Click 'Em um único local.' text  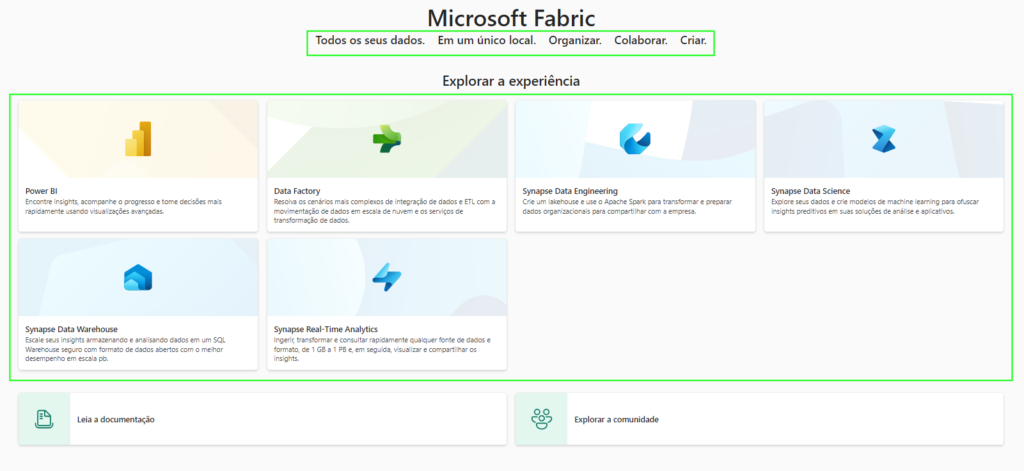click(487, 41)
